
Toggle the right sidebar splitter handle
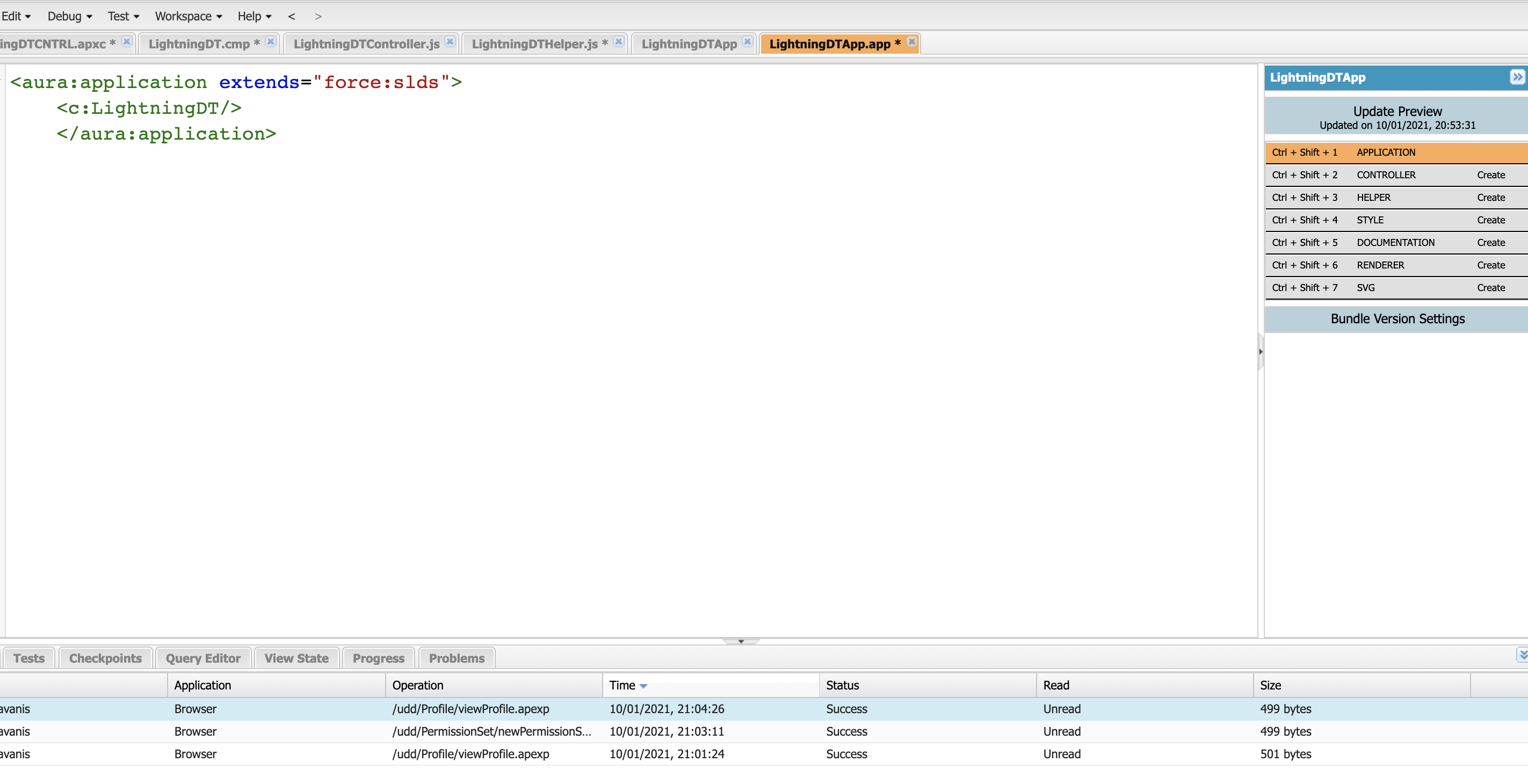click(x=1261, y=352)
